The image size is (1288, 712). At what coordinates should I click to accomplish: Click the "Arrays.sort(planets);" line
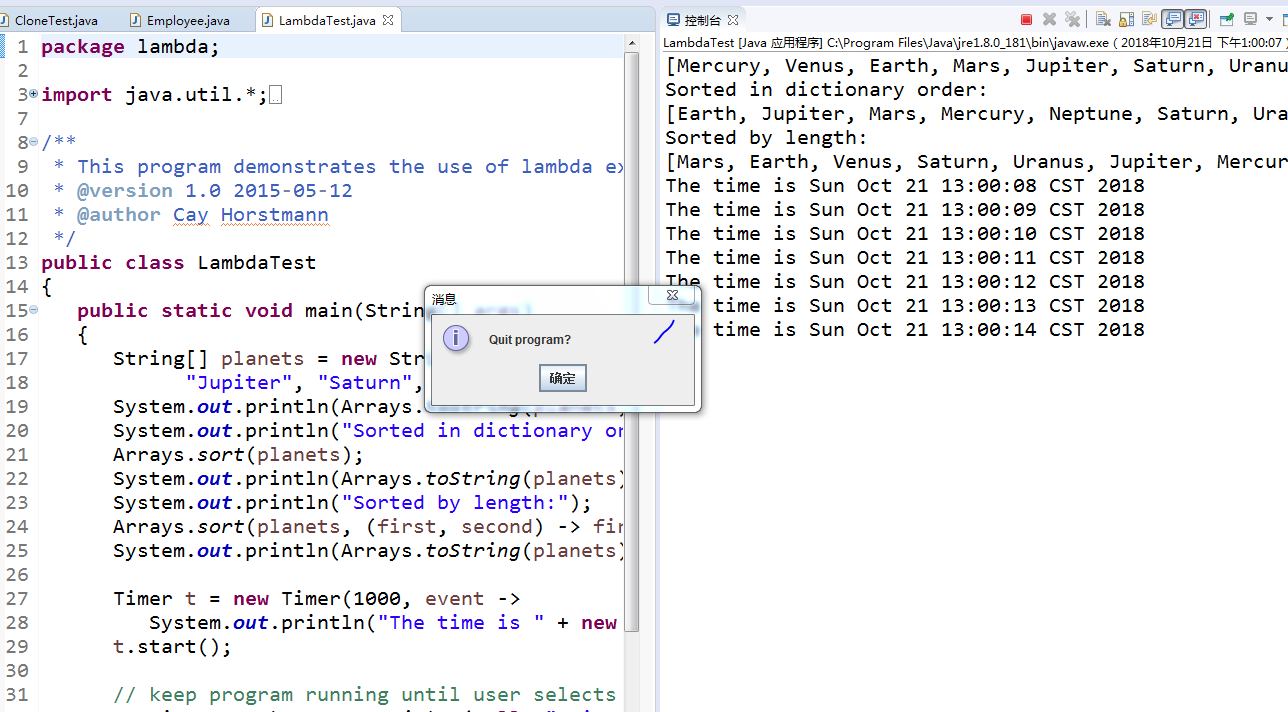tap(238, 454)
